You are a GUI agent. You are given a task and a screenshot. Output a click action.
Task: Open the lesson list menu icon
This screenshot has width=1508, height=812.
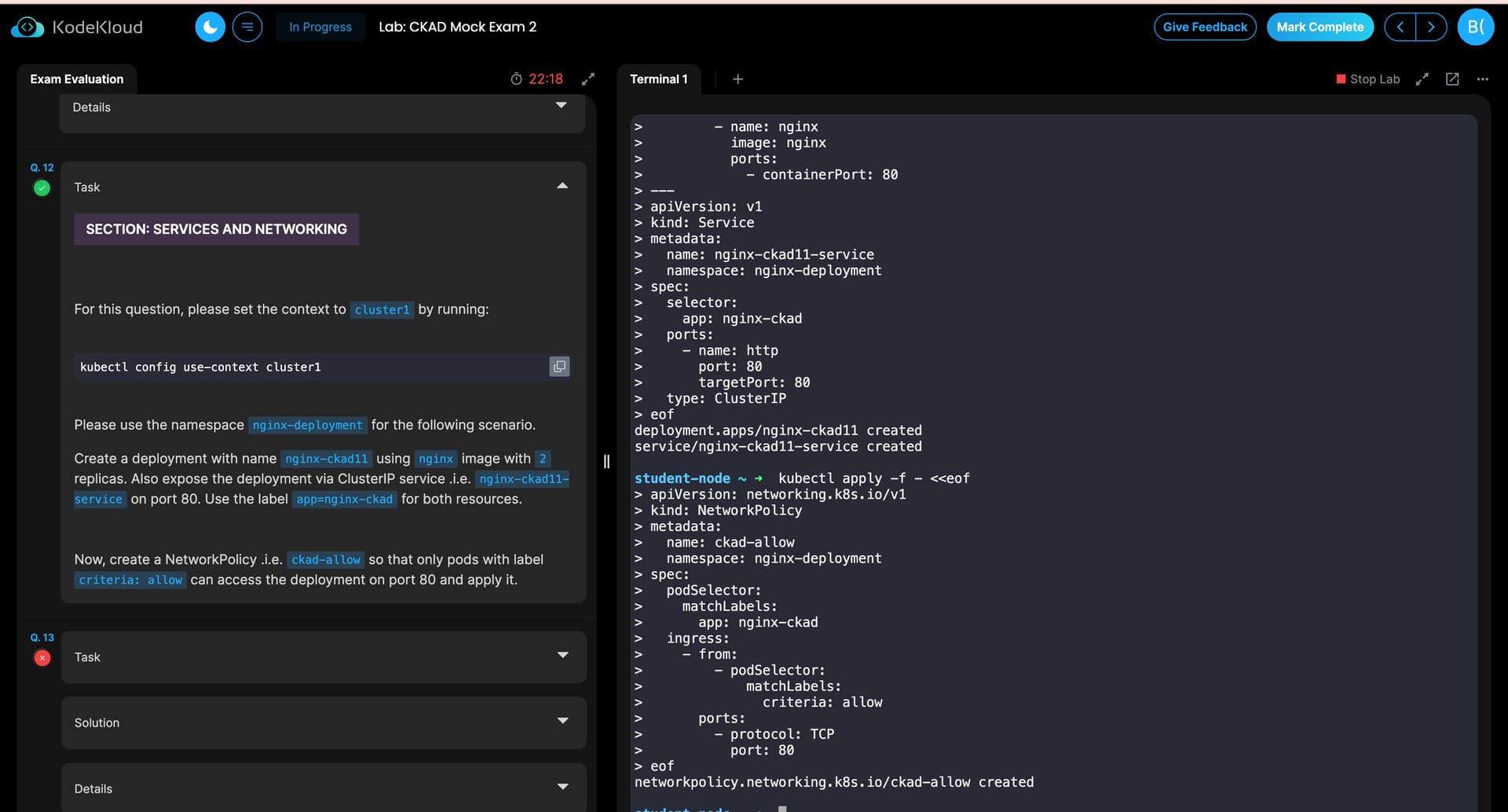point(247,27)
